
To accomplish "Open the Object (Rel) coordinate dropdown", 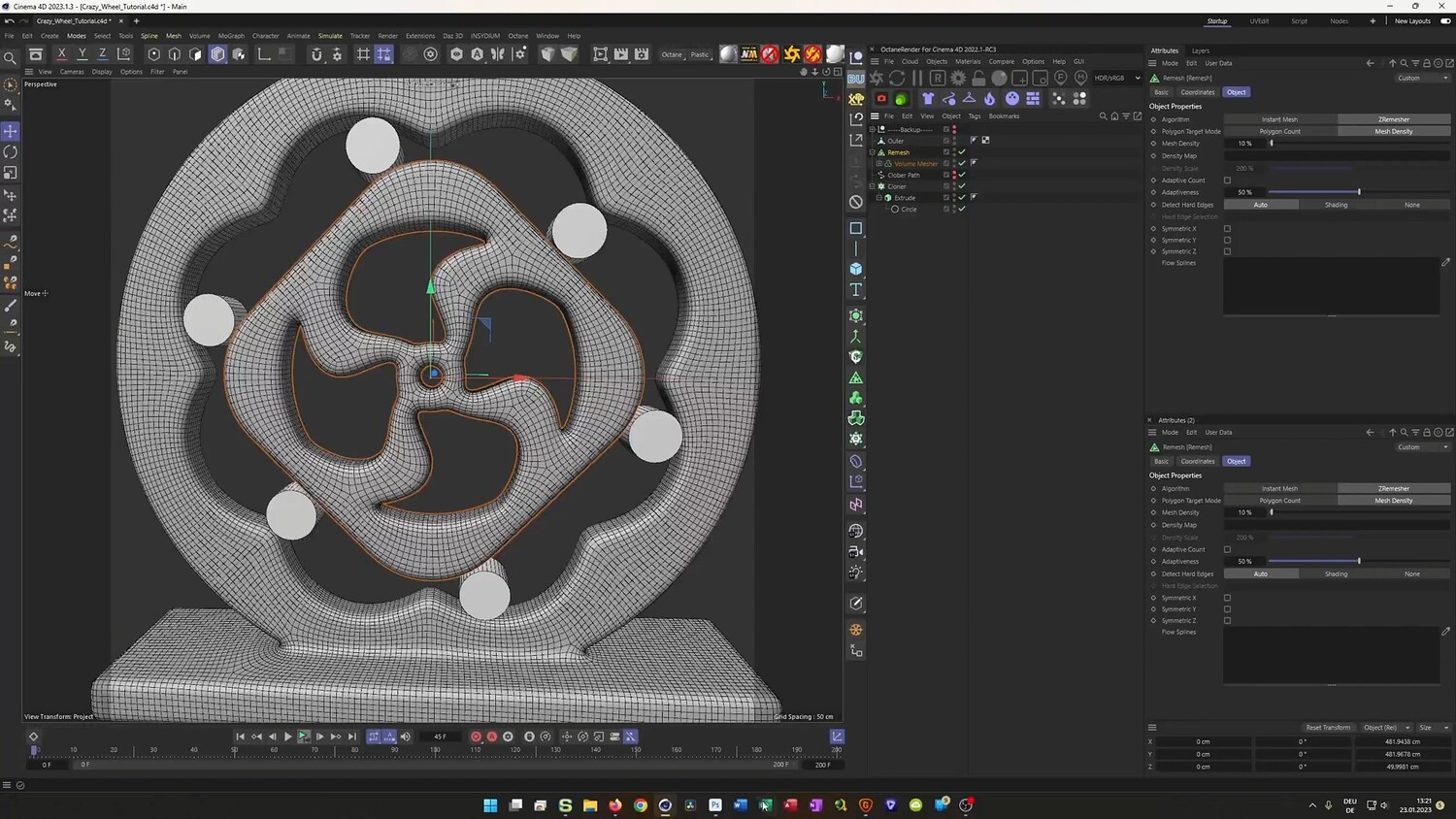I will click(x=1386, y=728).
